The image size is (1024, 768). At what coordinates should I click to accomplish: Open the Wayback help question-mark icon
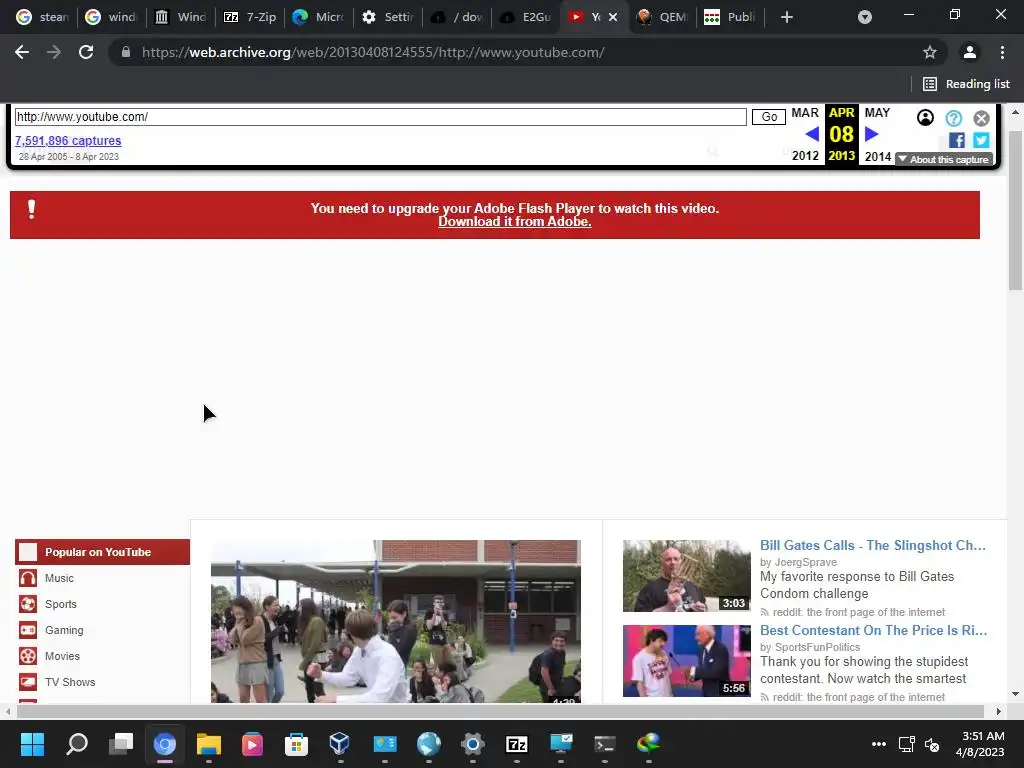(953, 118)
